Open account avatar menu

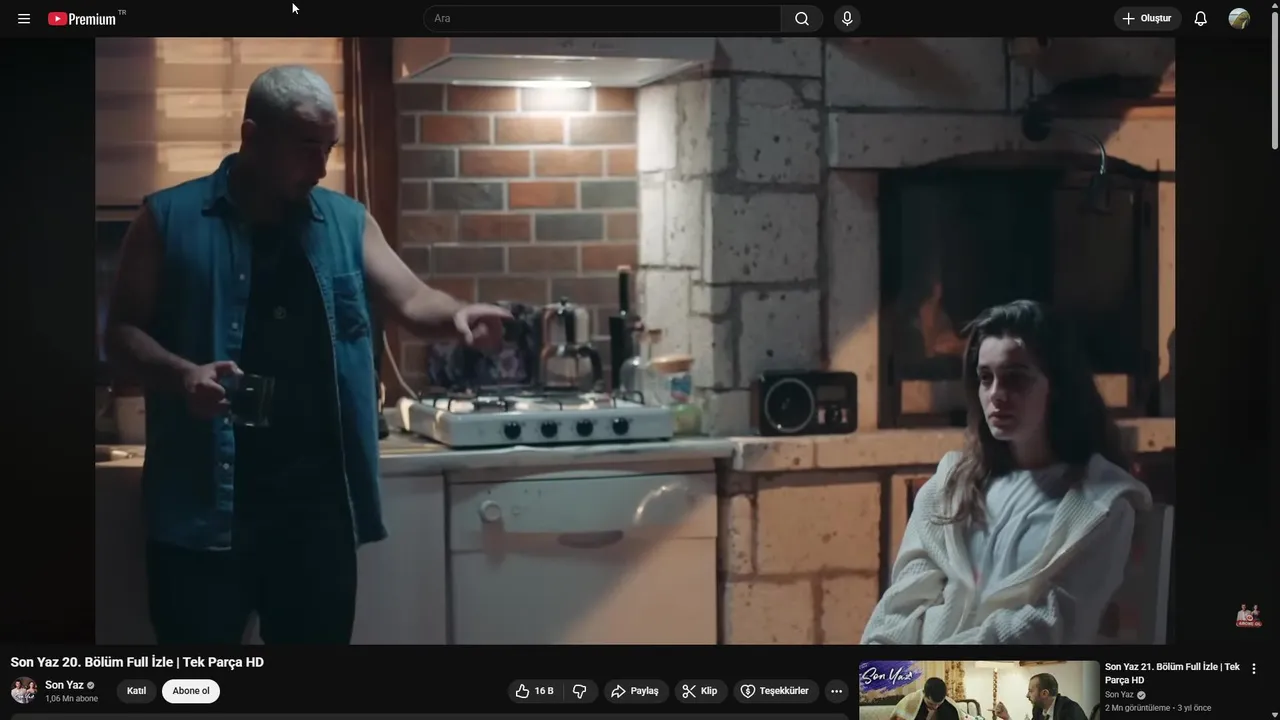tap(1239, 19)
